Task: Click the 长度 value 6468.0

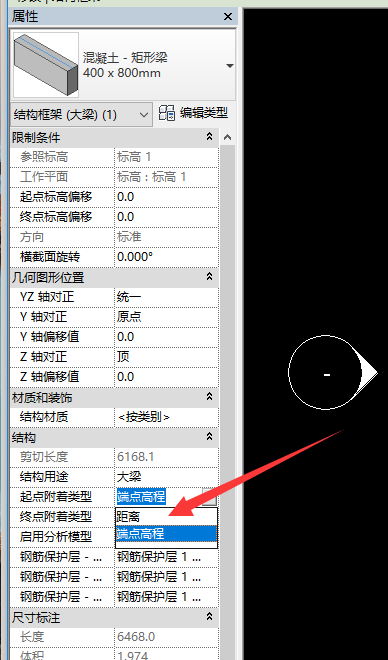Action: tap(166, 637)
